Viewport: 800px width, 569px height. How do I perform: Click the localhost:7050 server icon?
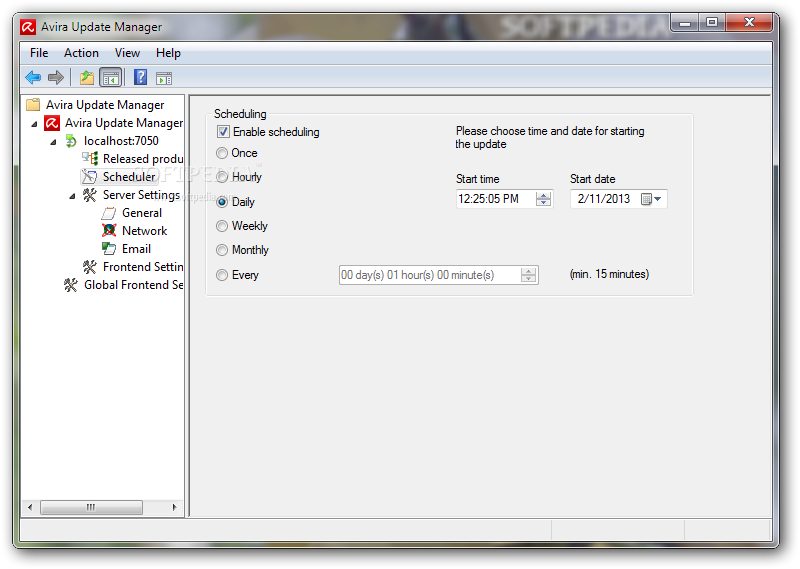[71, 141]
